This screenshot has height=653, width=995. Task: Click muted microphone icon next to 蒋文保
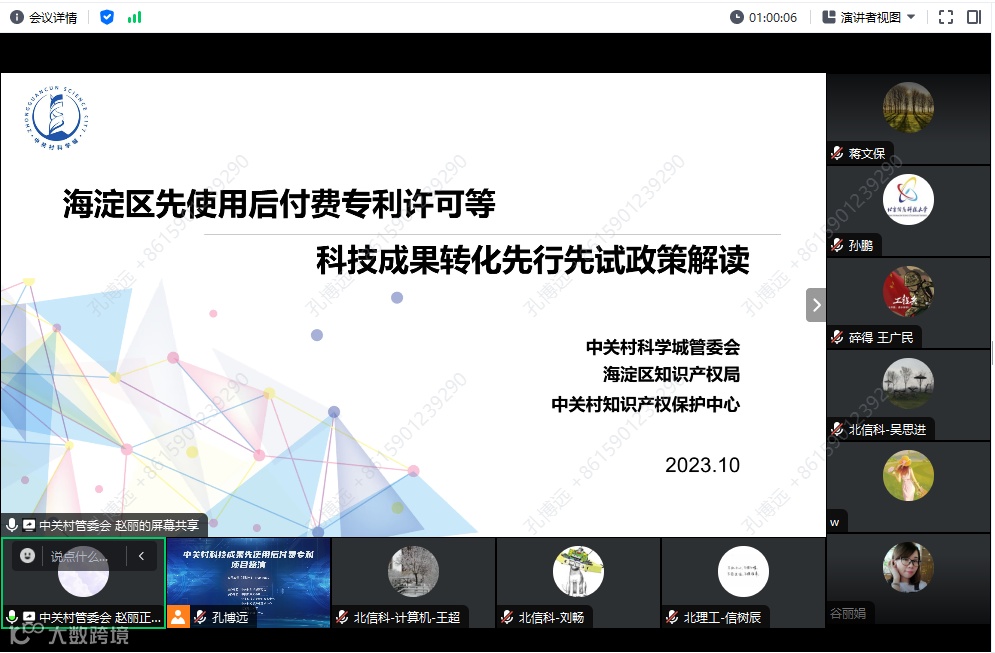(838, 153)
